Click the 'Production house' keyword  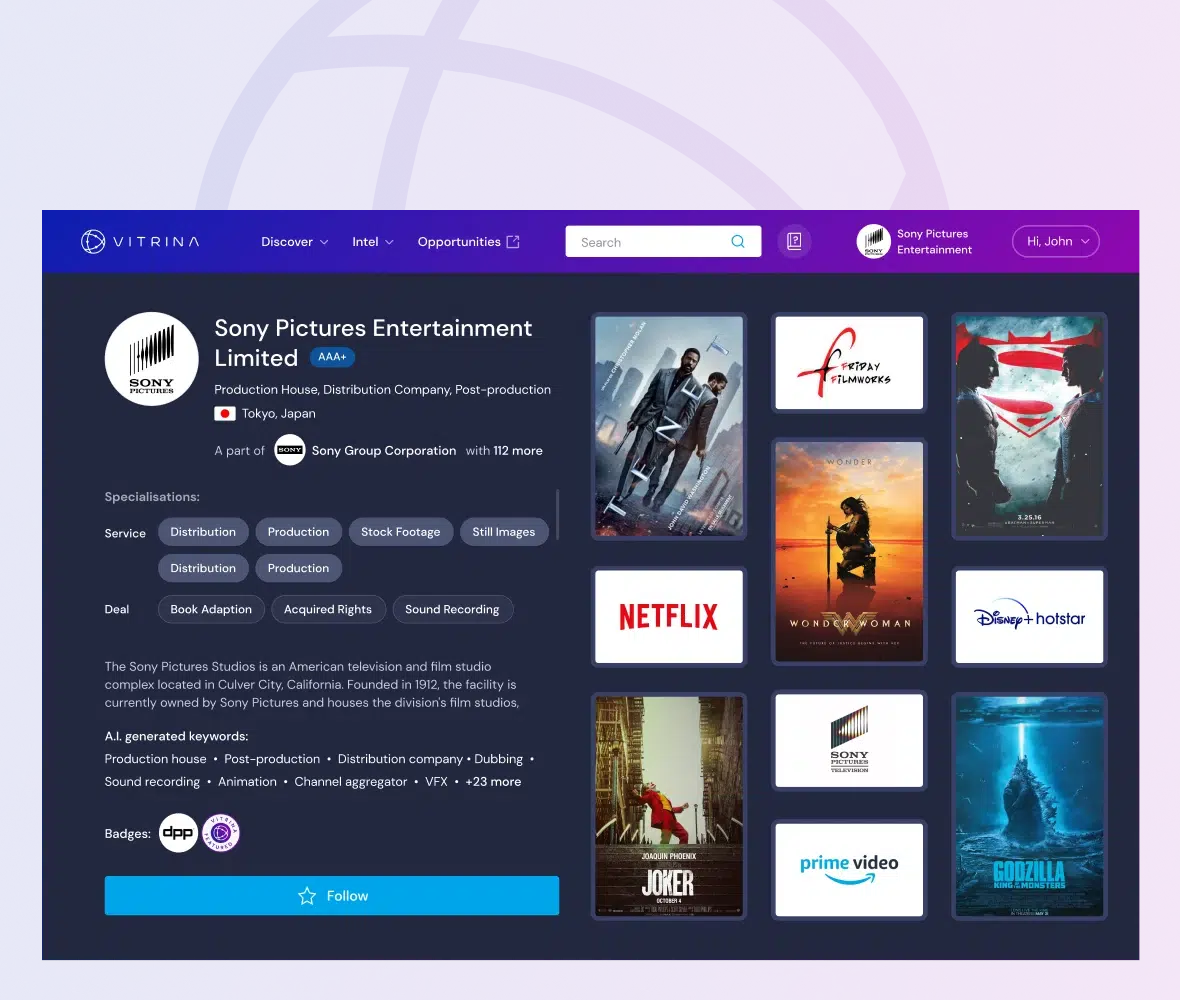coord(155,758)
